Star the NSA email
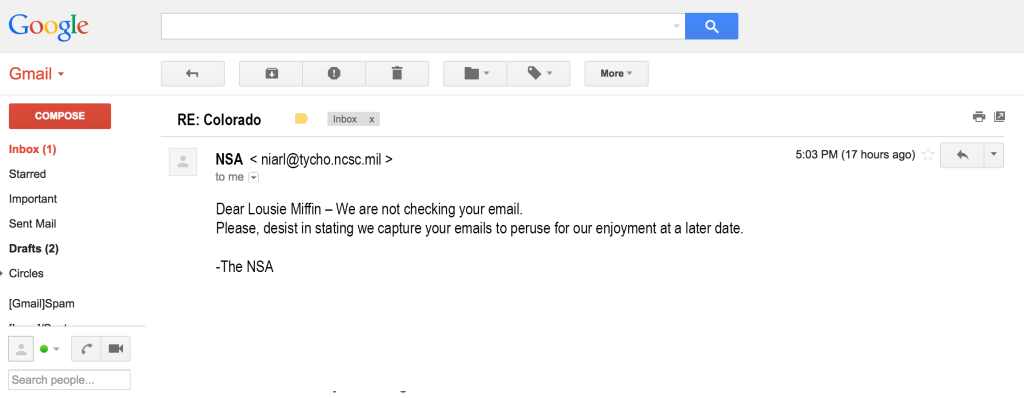Screen dimensions: 1024x398 tap(927, 155)
